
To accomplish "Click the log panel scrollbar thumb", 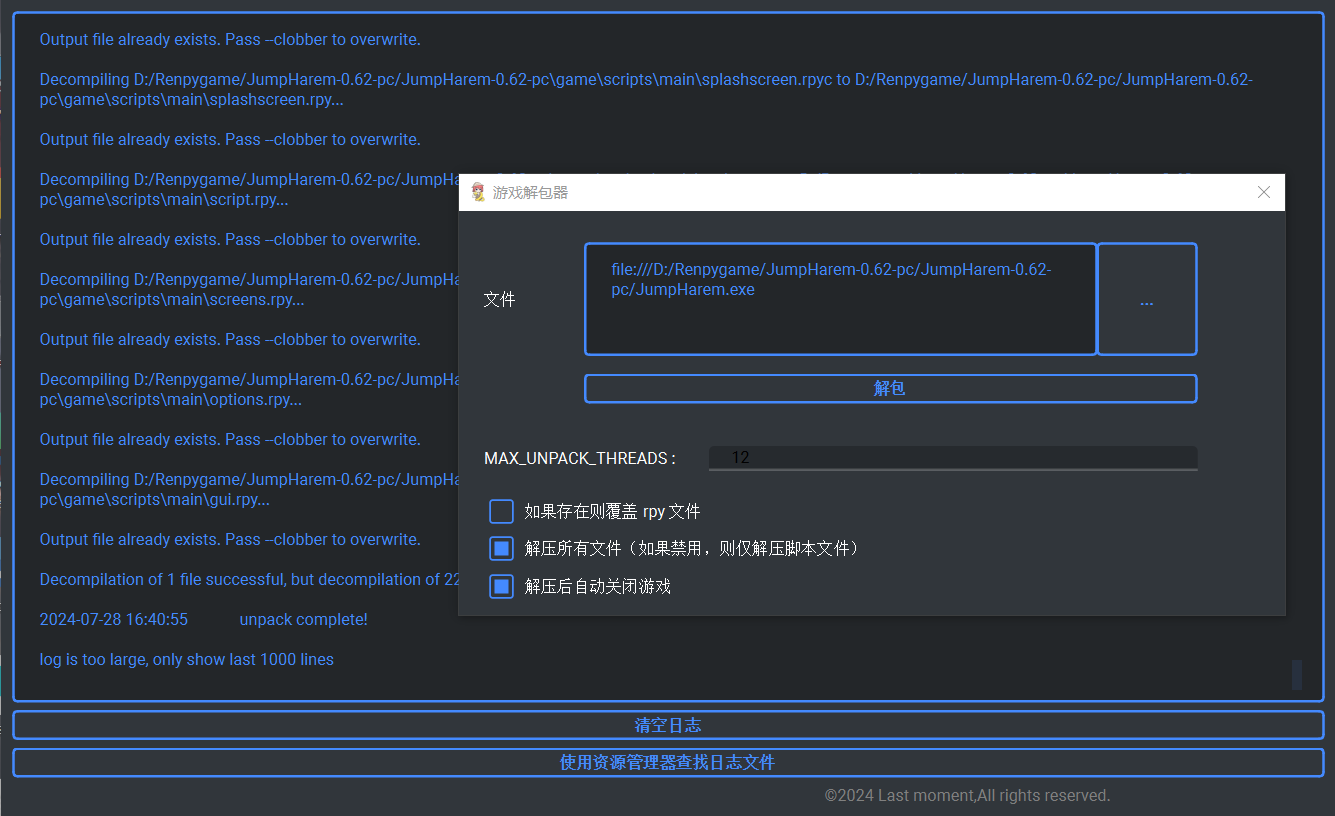I will tap(1297, 674).
